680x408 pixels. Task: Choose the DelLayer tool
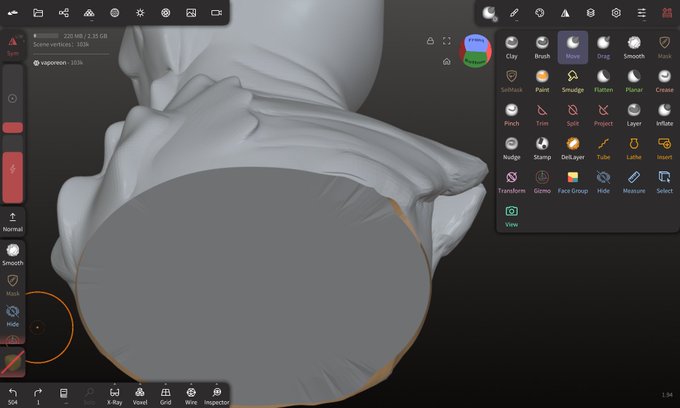click(x=572, y=148)
